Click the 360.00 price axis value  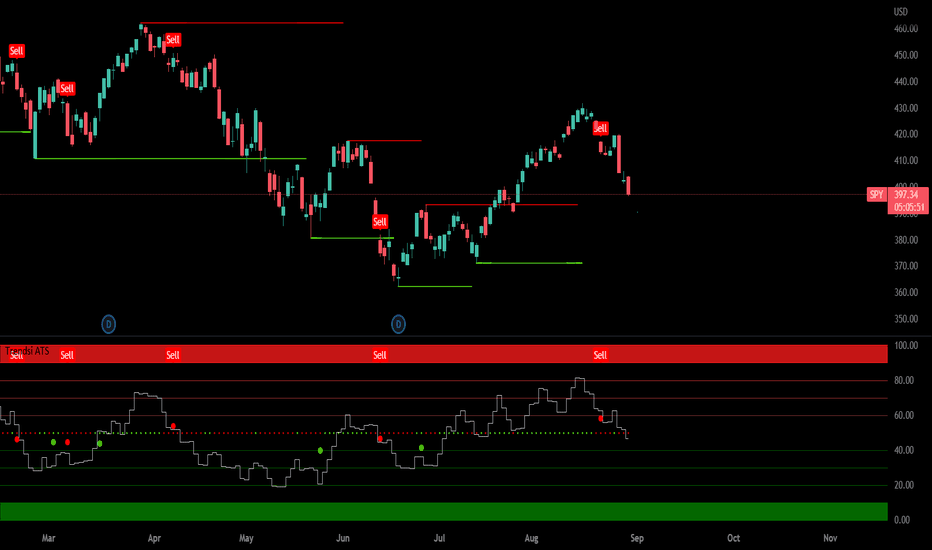[906, 293]
